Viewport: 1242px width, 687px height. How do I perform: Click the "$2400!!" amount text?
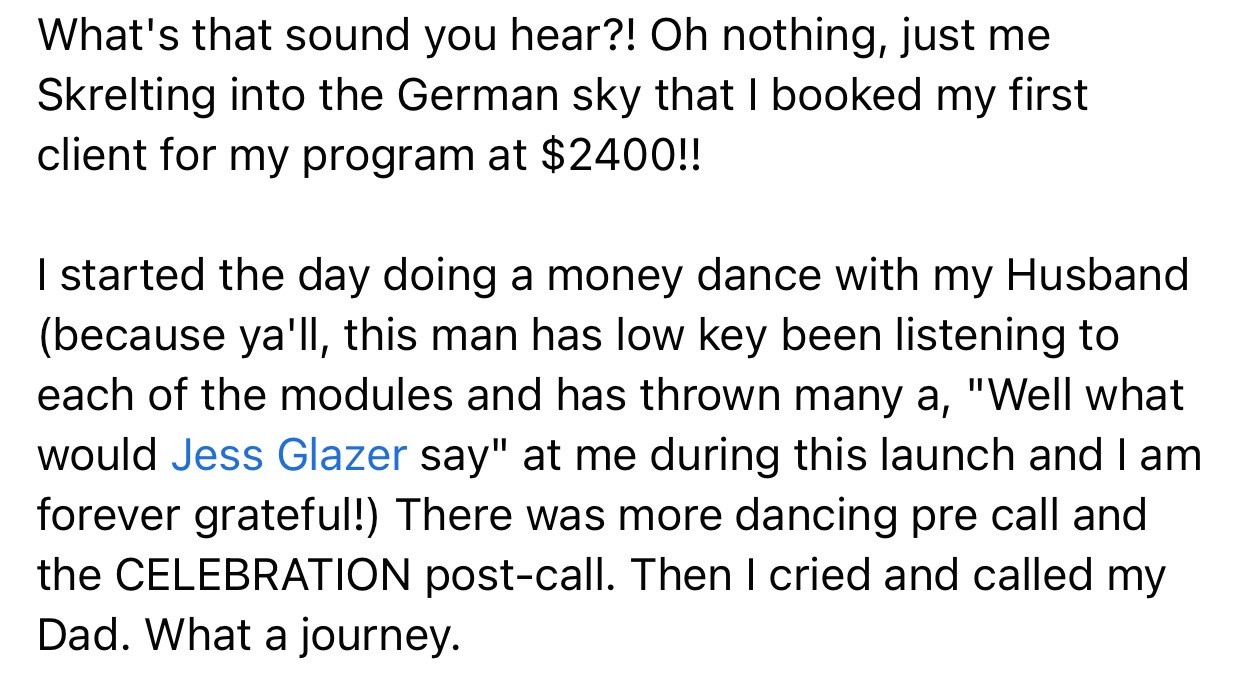[620, 156]
